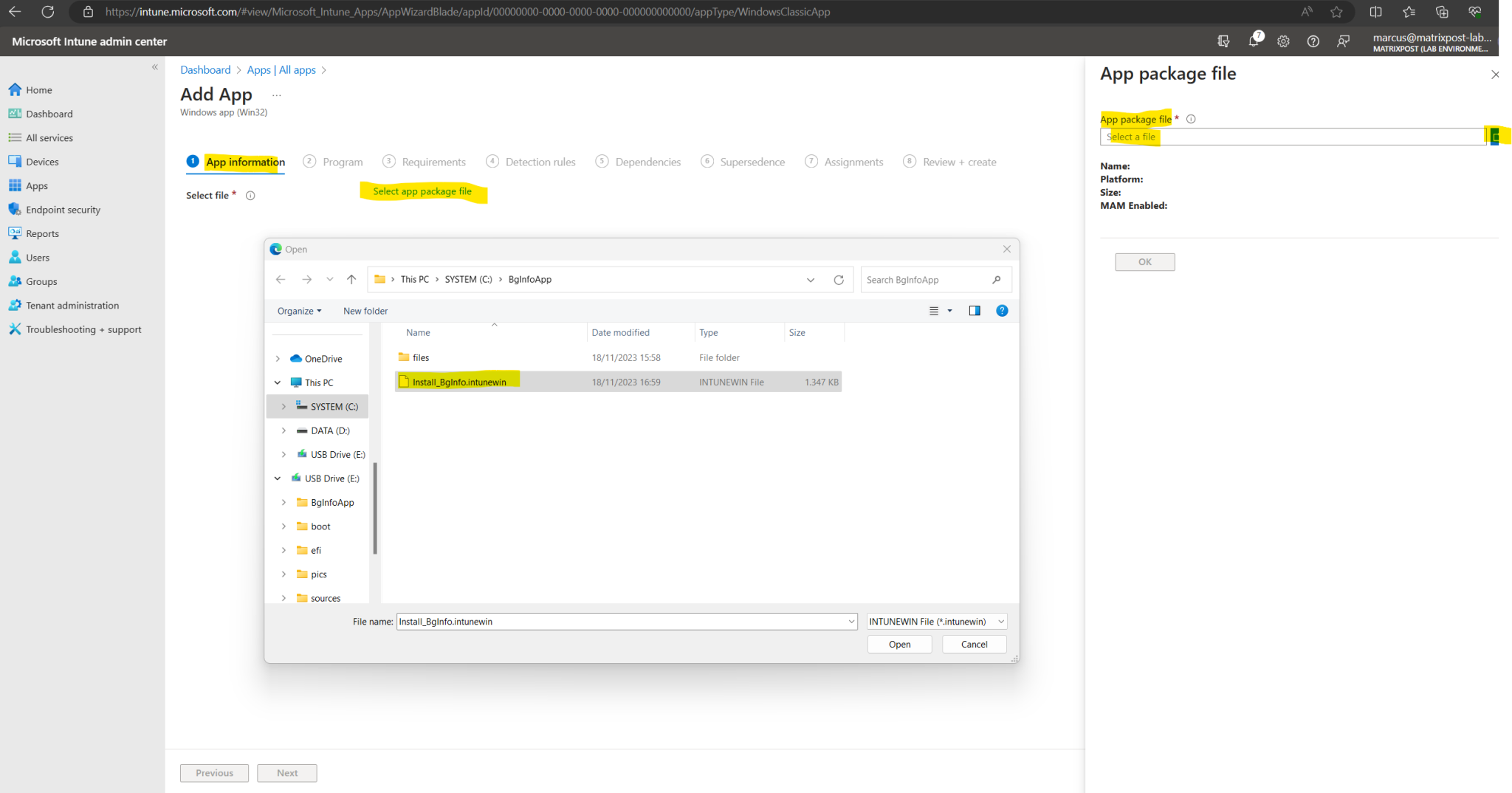The image size is (1512, 793).
Task: Launch Cloud Shell from the top bar
Action: [1223, 41]
